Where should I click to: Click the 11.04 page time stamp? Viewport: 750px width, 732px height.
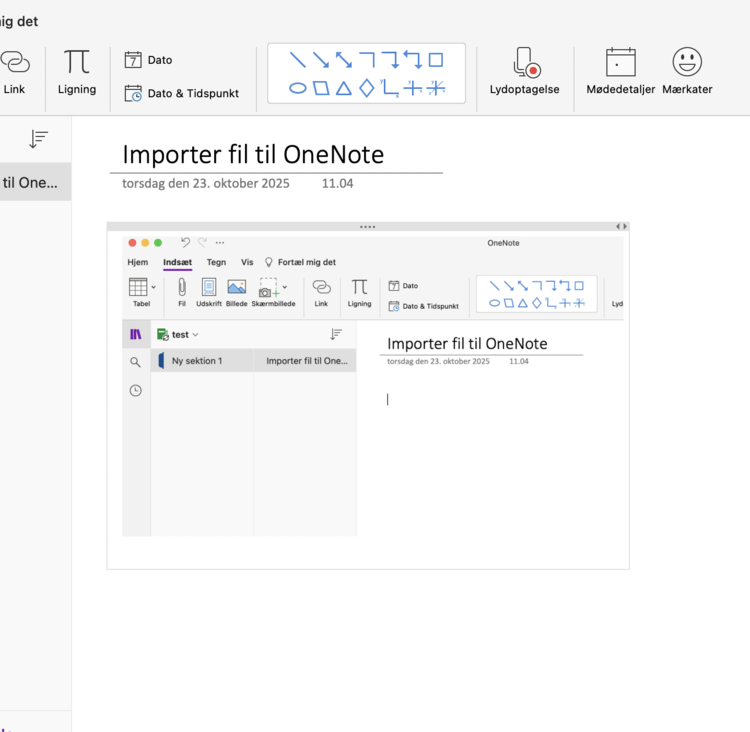(x=337, y=184)
